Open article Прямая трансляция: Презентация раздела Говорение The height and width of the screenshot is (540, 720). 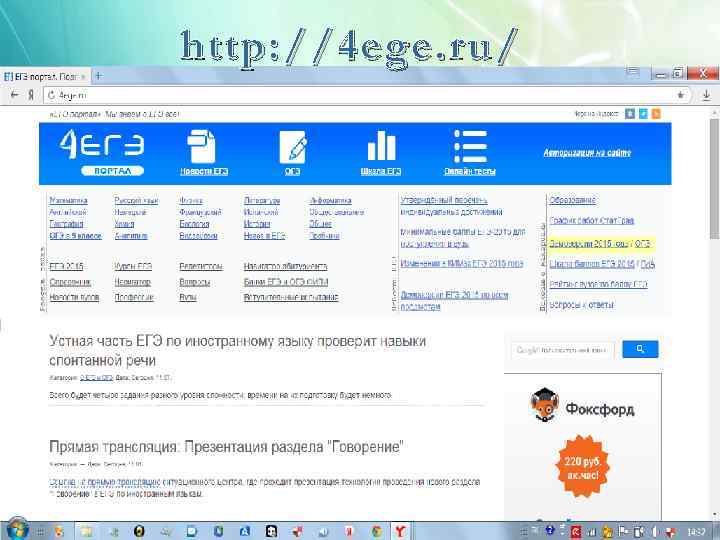point(226,447)
